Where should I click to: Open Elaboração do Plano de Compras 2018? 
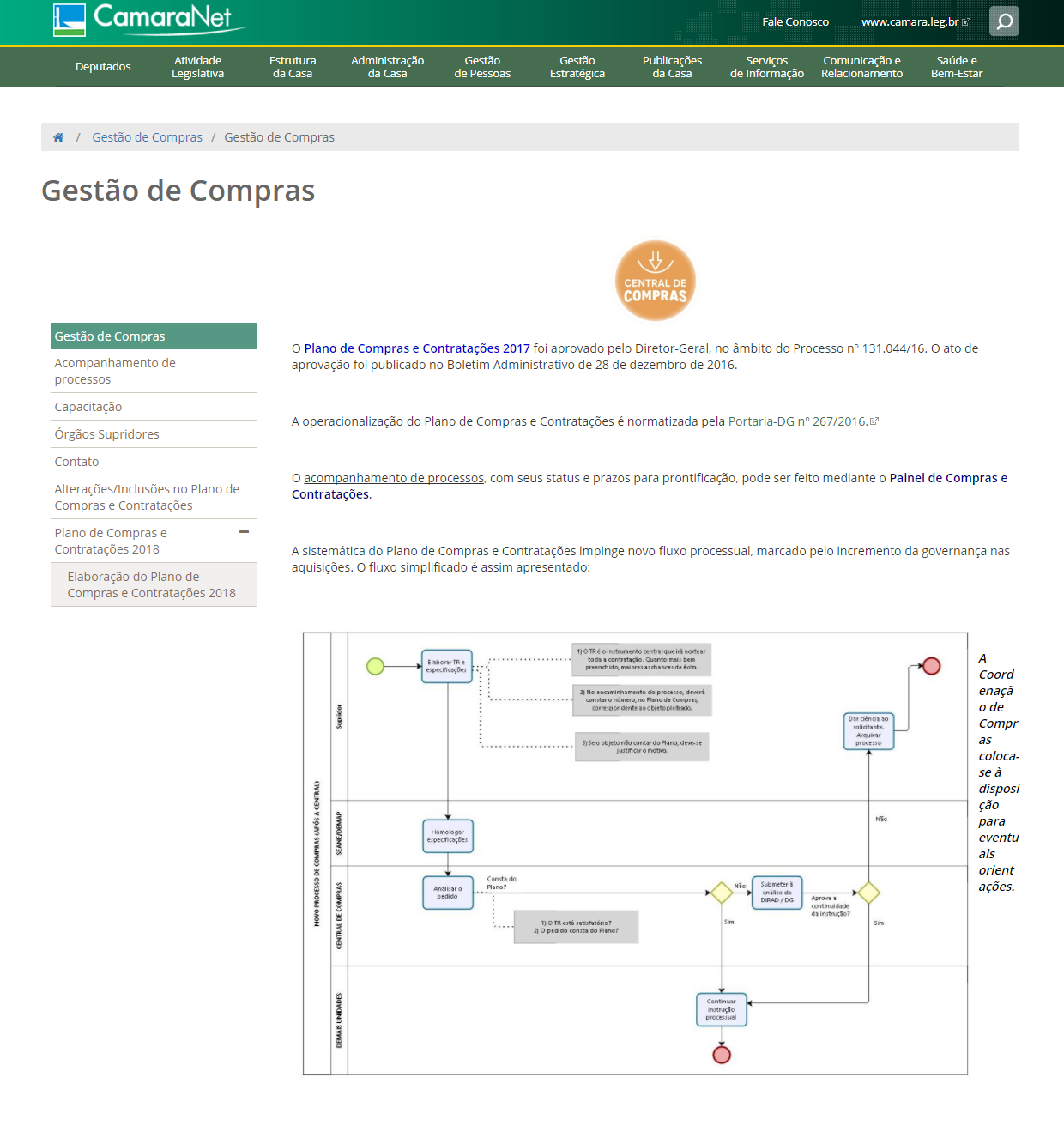pos(151,584)
